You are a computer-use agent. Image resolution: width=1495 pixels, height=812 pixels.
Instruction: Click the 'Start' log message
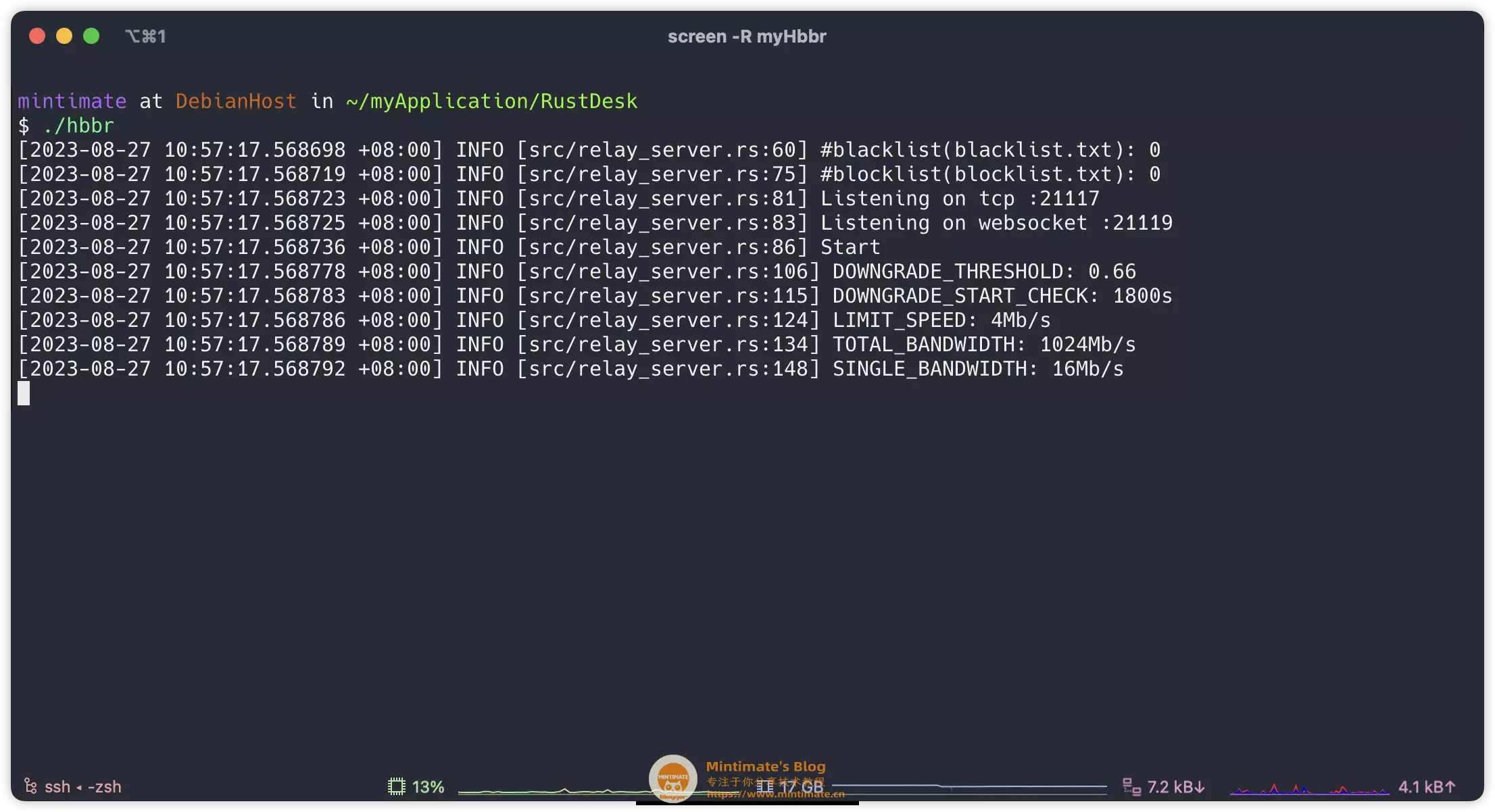pyautogui.click(x=850, y=247)
